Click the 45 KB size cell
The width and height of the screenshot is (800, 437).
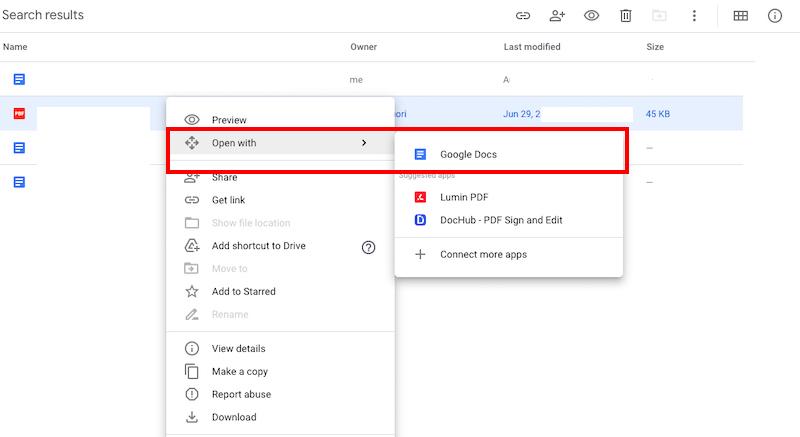coord(658,114)
